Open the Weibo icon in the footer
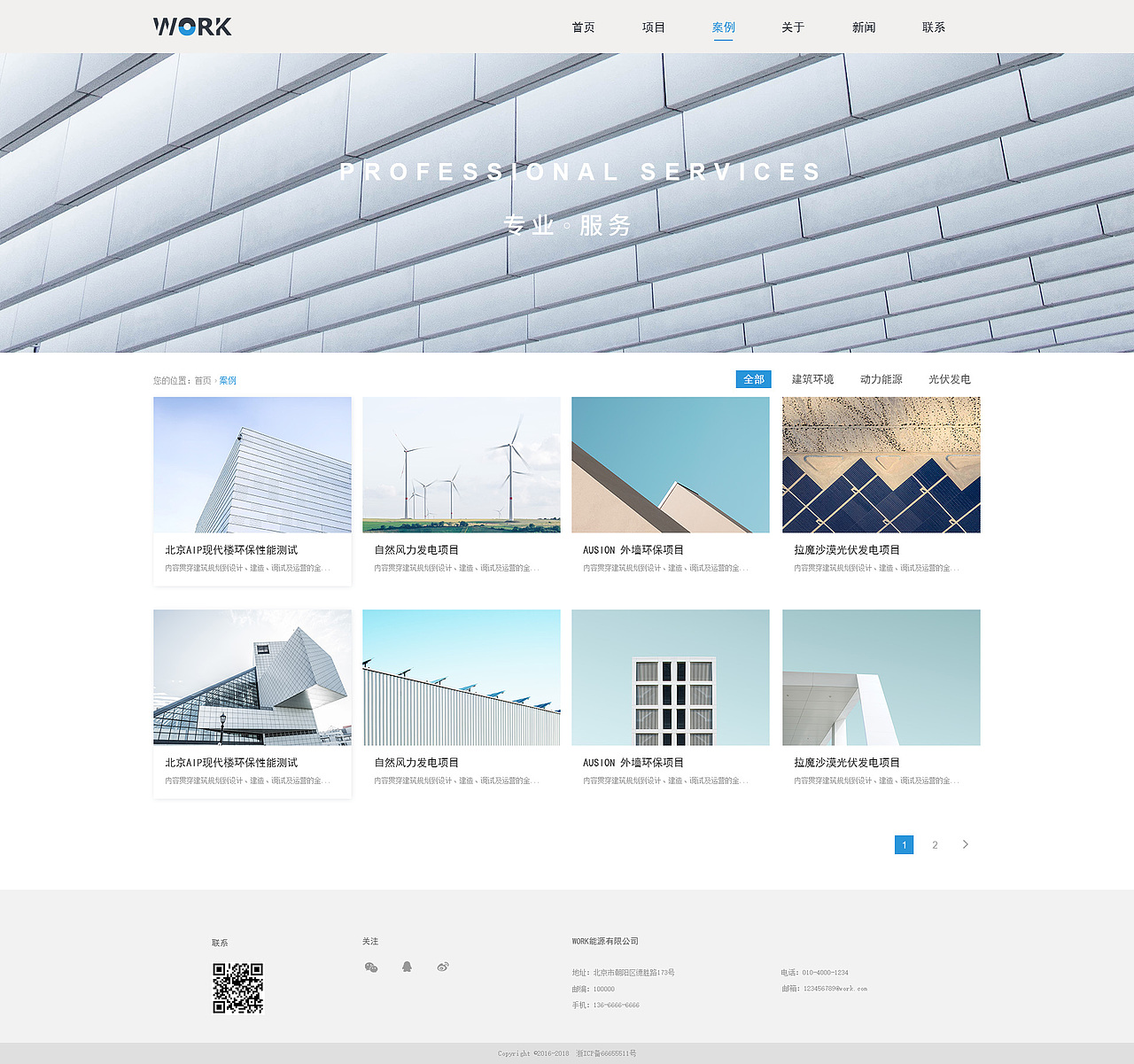The image size is (1134, 1064). 443,967
